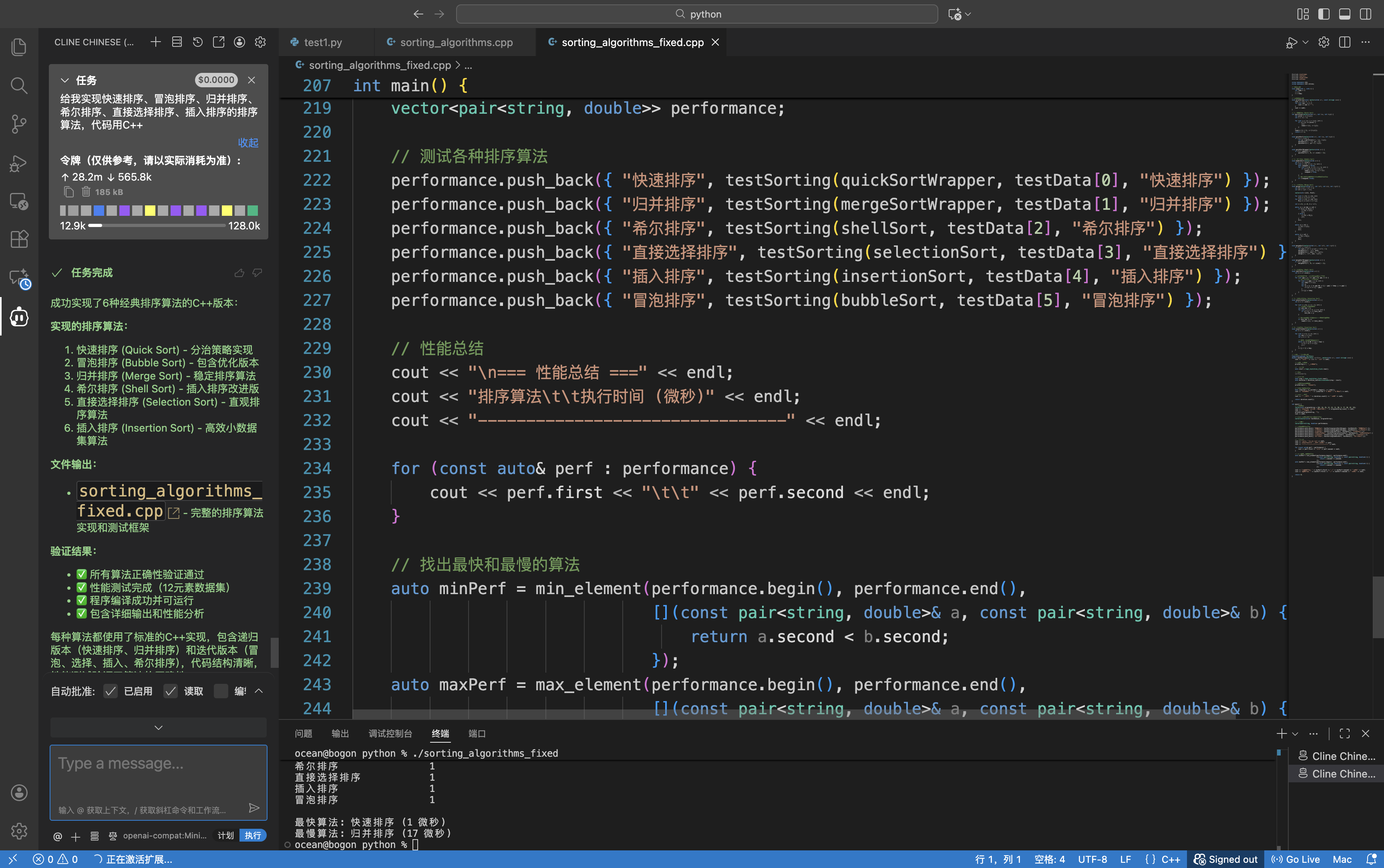The image size is (1384, 868).
Task: Click thumbs up on task completion
Action: (x=239, y=273)
